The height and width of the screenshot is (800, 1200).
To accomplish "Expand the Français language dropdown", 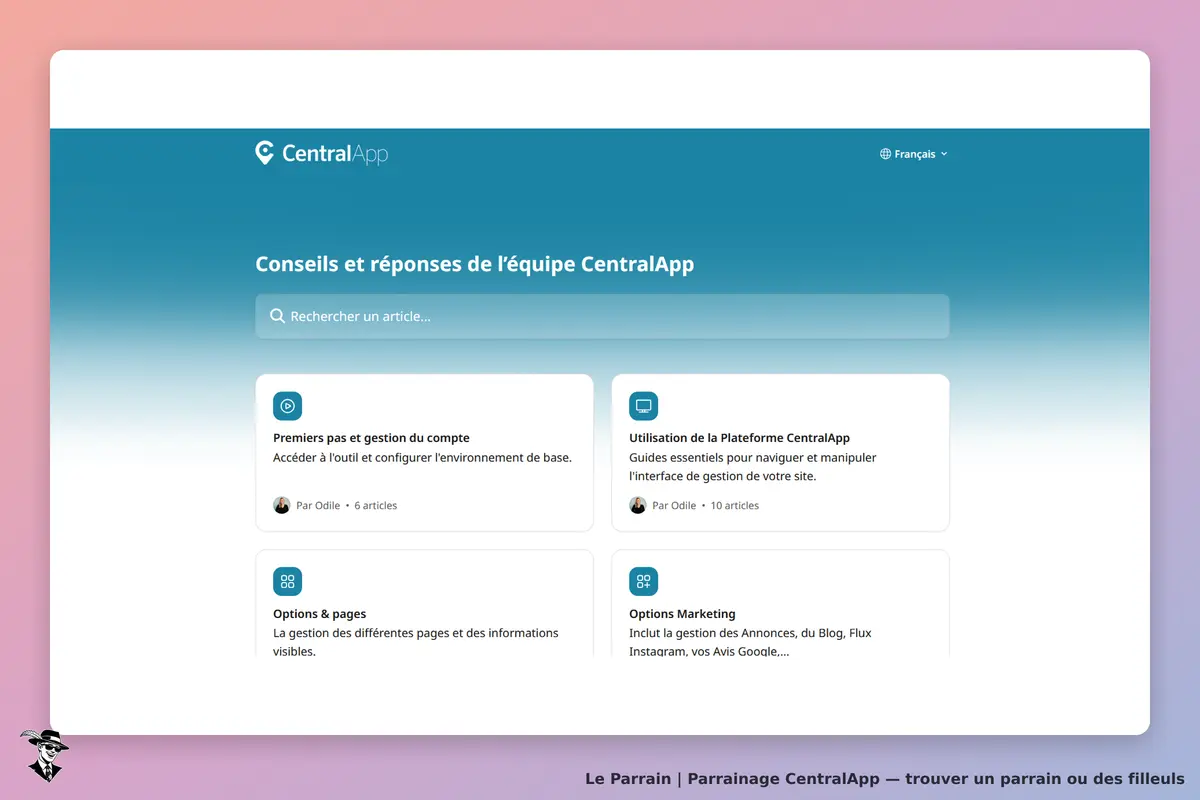I will coord(914,154).
